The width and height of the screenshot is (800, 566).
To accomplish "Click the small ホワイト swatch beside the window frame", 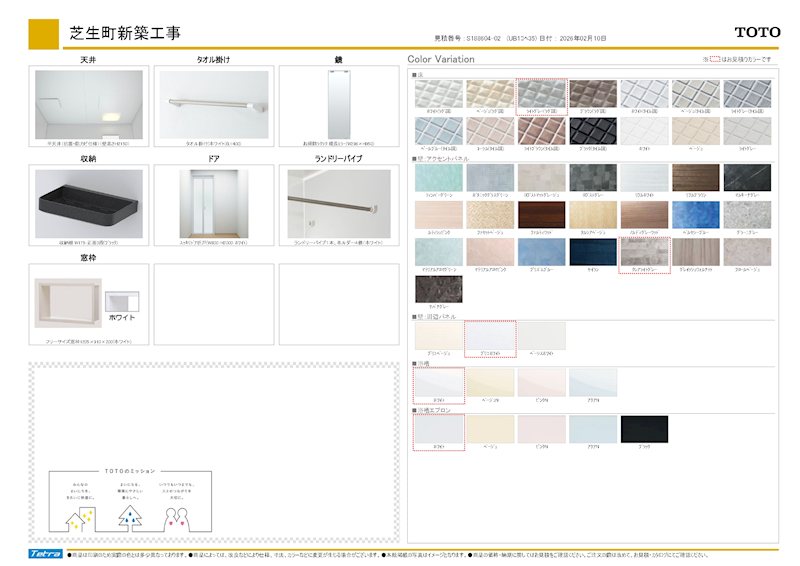I will 119,301.
